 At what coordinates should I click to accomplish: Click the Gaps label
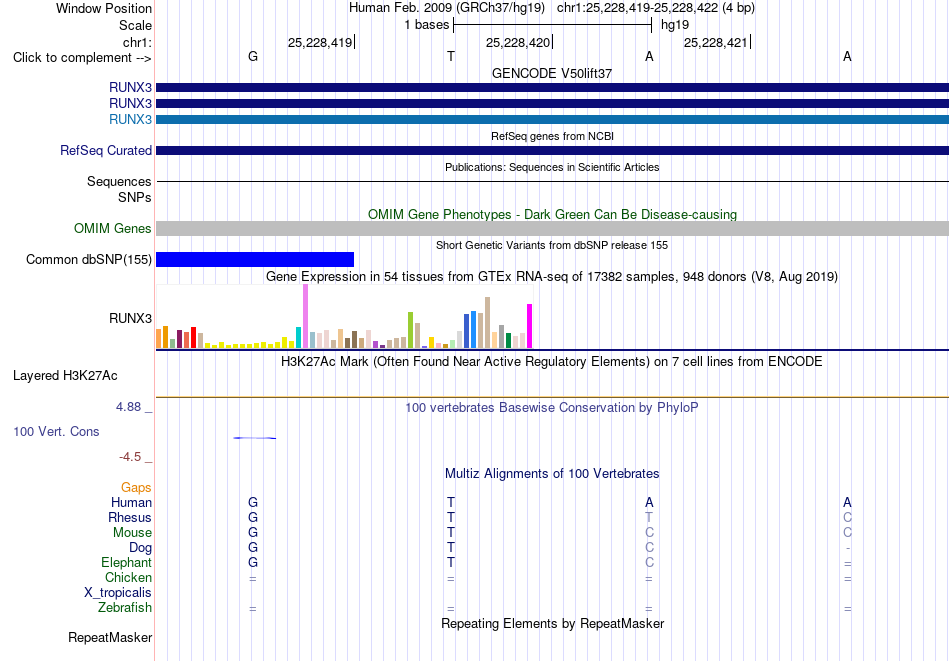[136, 488]
